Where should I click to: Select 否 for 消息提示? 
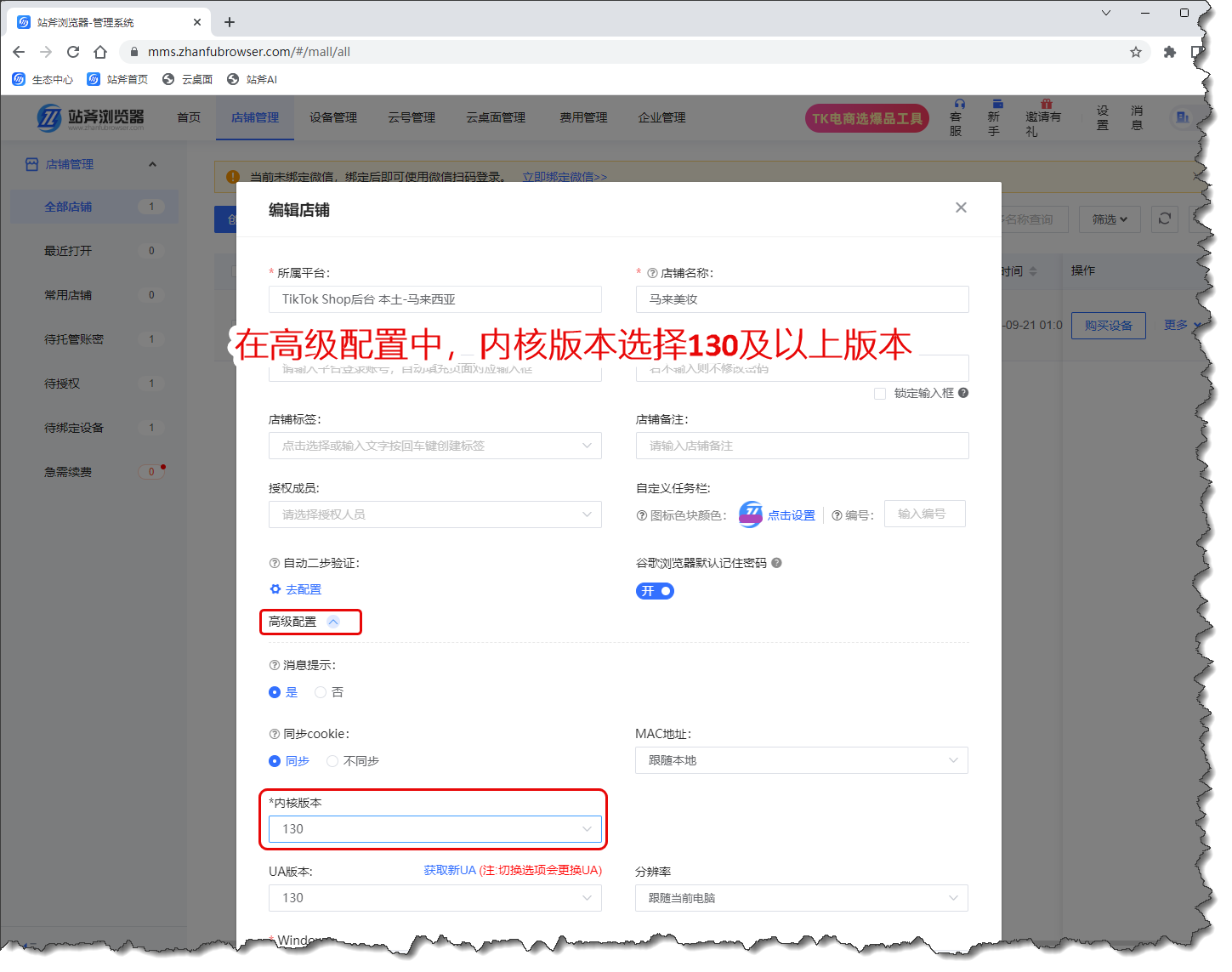(321, 692)
